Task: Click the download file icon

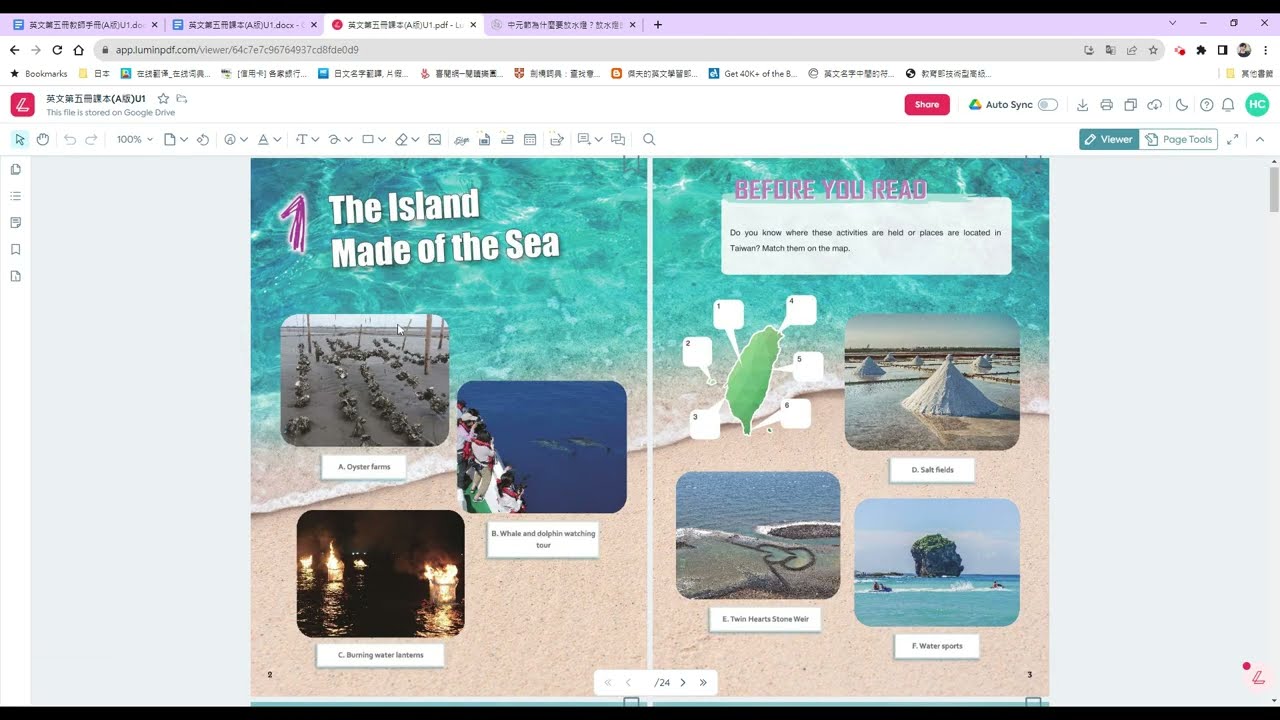Action: (1082, 105)
